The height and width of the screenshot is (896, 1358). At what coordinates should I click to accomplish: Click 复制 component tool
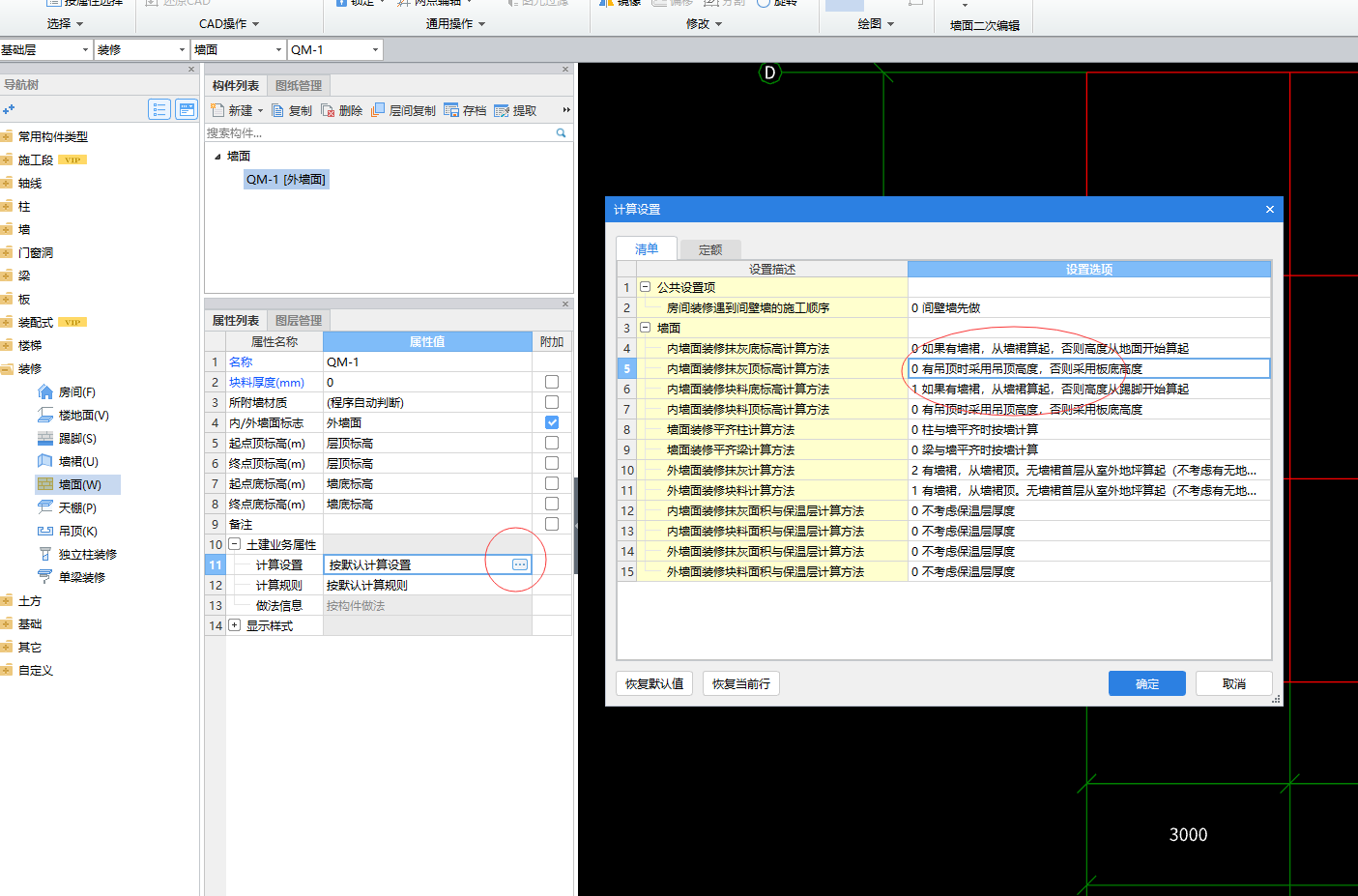point(292,110)
